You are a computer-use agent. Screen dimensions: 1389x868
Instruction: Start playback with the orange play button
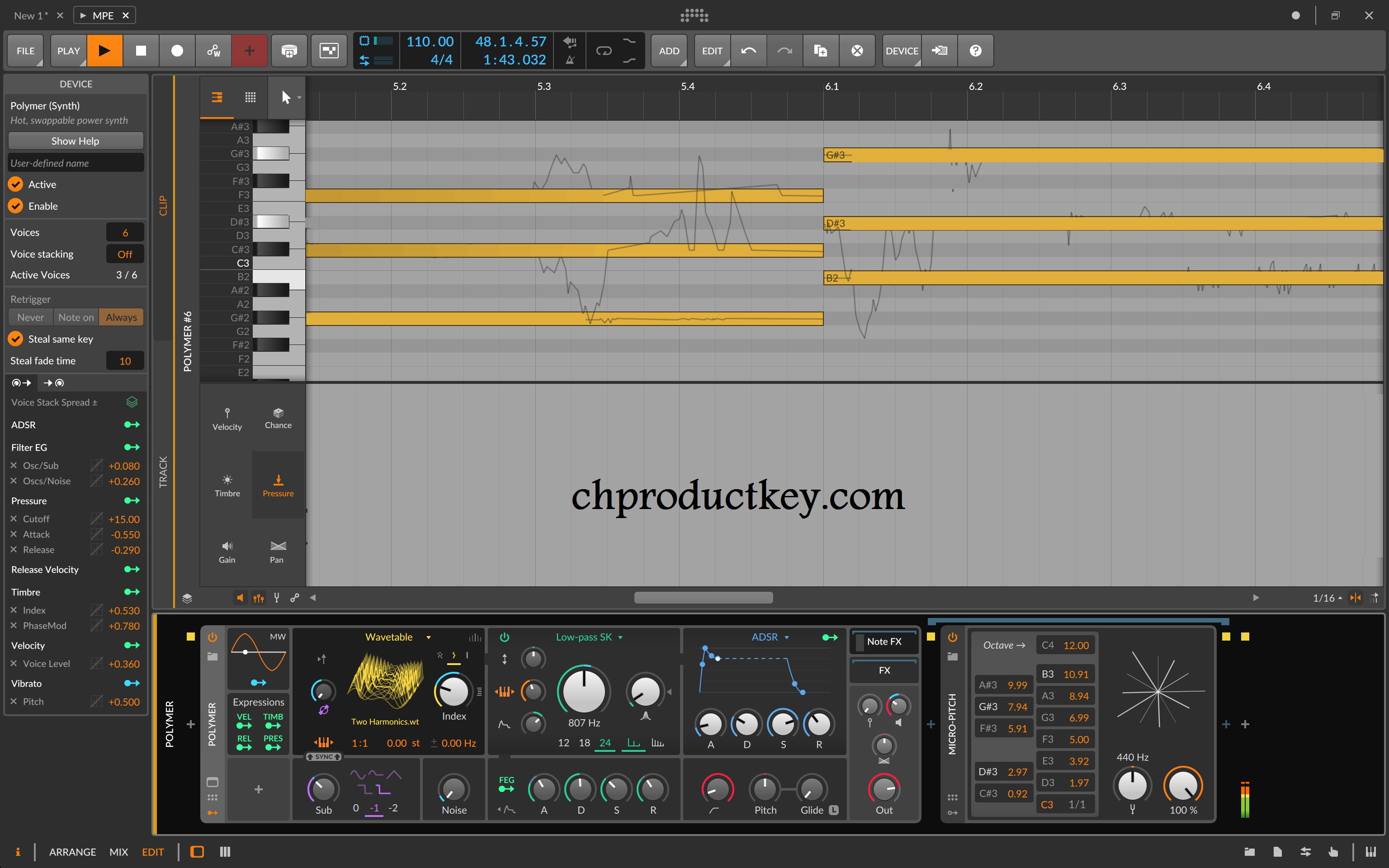click(104, 51)
